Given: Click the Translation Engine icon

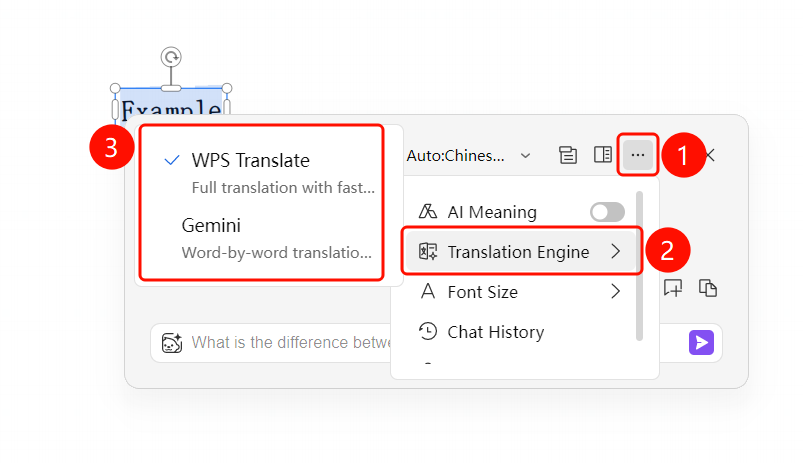Looking at the screenshot, I should pos(428,251).
